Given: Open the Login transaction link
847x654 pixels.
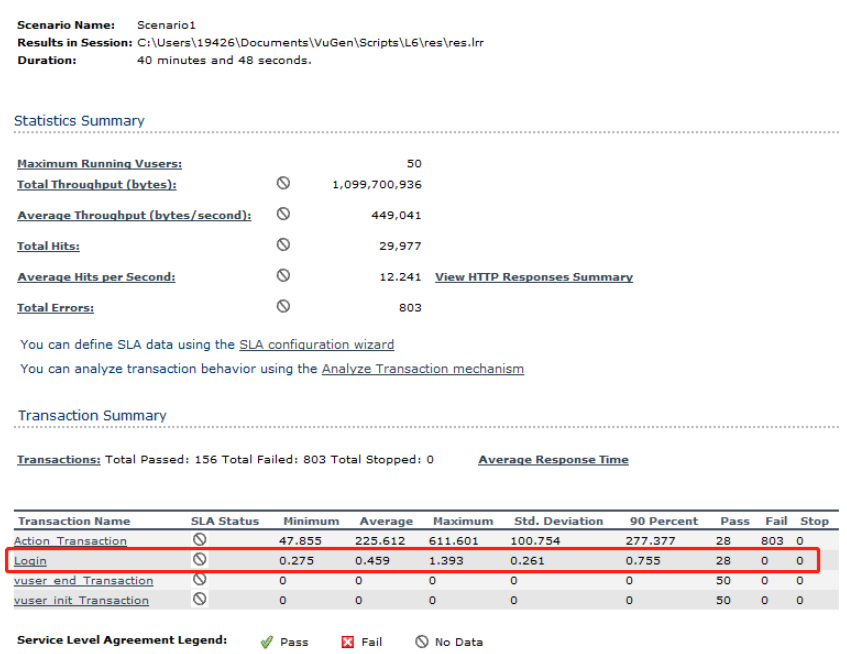Looking at the screenshot, I should click(x=30, y=561).
